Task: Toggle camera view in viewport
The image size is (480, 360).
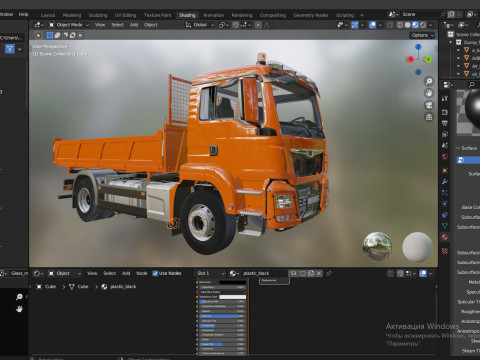Action: 429,105
